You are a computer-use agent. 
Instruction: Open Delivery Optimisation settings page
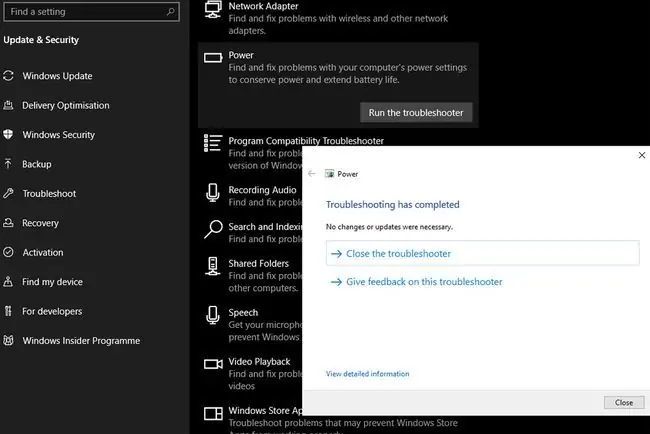click(65, 105)
